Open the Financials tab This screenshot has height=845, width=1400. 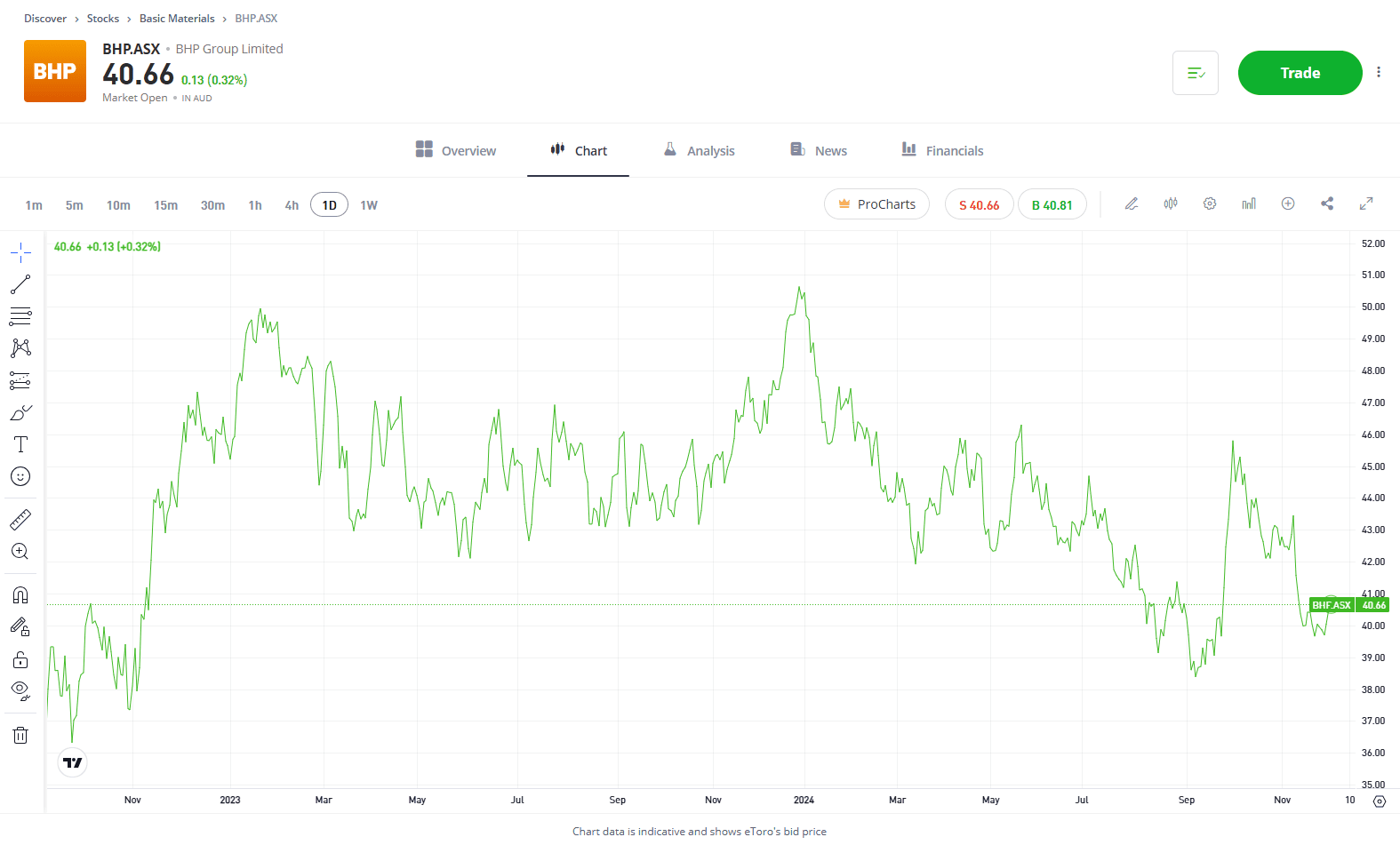pyautogui.click(x=942, y=150)
